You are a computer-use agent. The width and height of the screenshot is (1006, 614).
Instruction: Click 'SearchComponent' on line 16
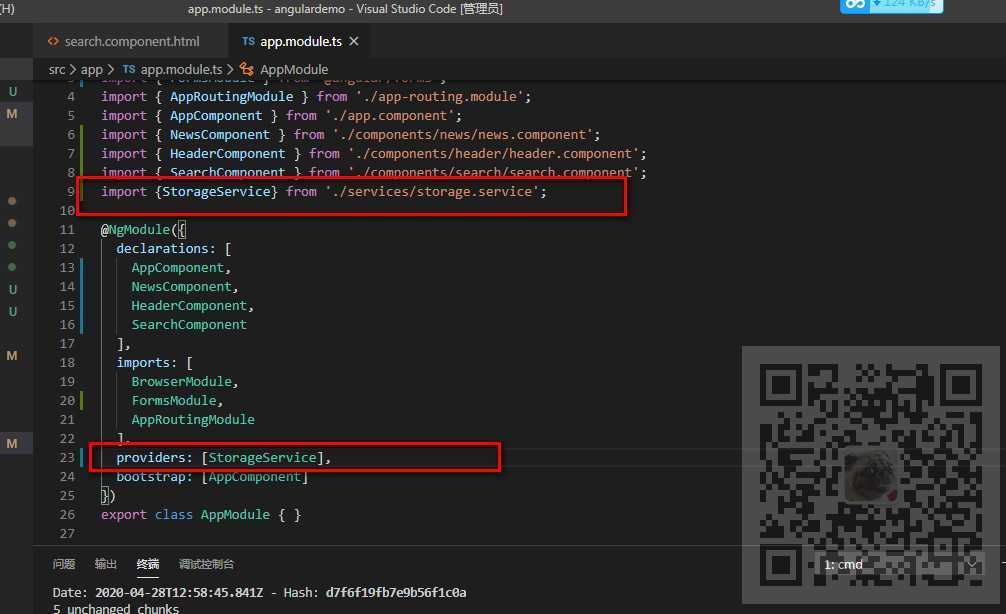(x=189, y=325)
